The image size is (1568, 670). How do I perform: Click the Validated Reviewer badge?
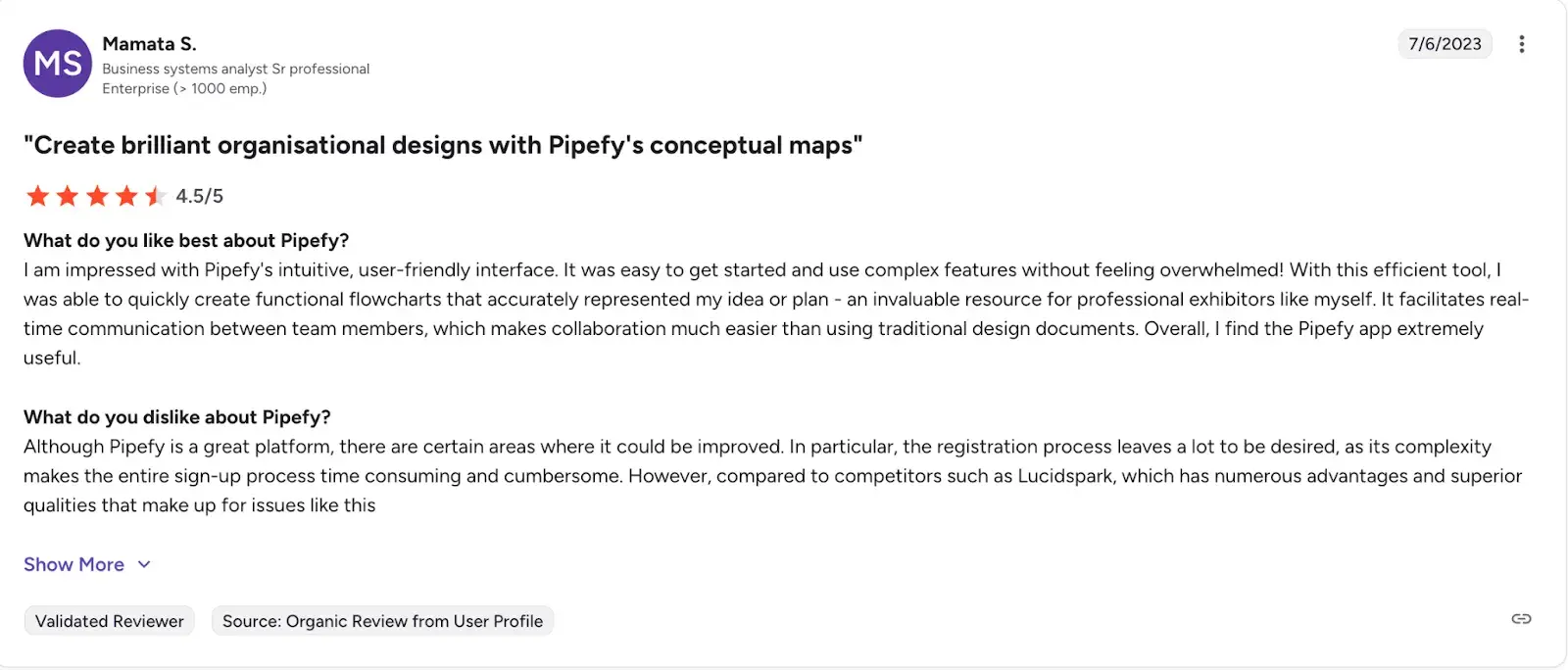(109, 620)
